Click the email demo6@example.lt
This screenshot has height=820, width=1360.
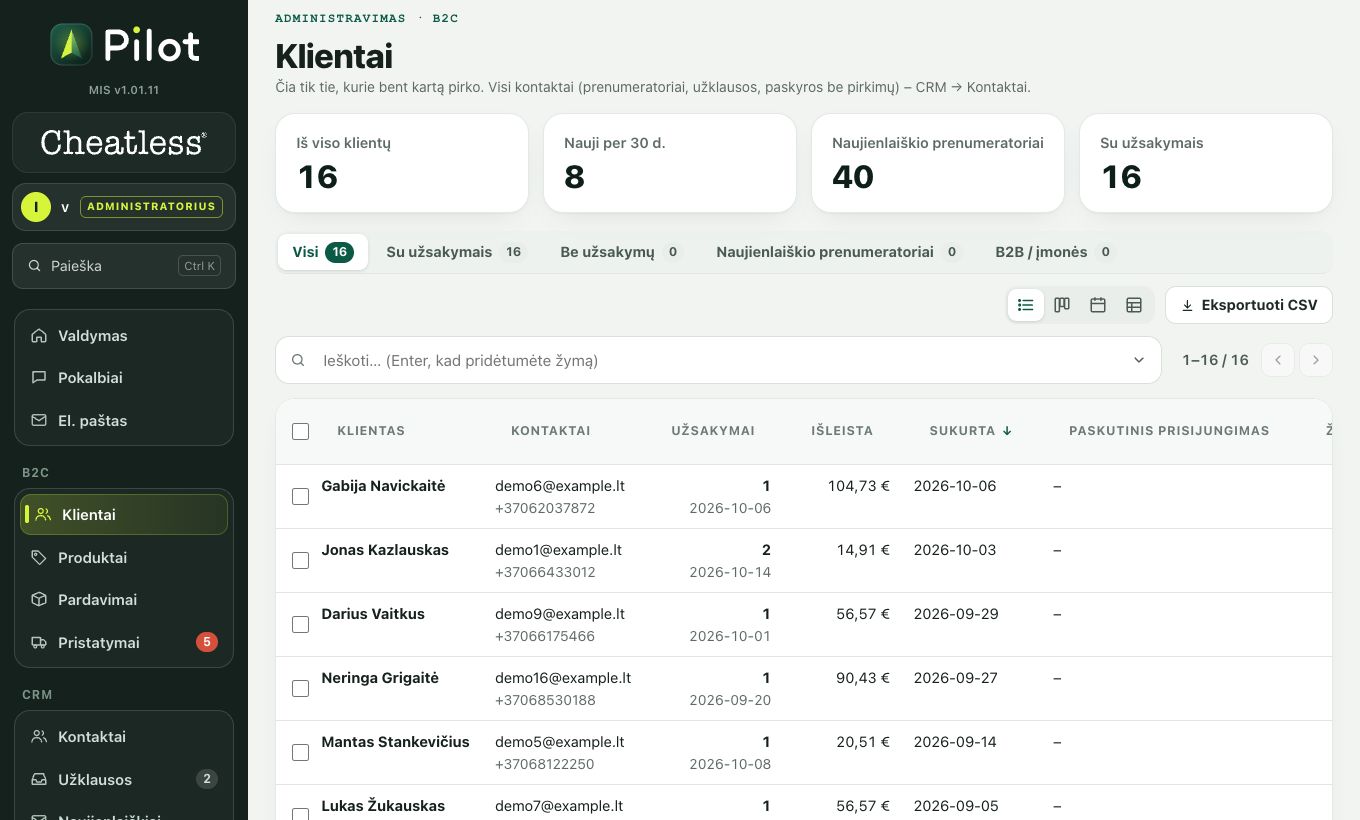(x=560, y=486)
